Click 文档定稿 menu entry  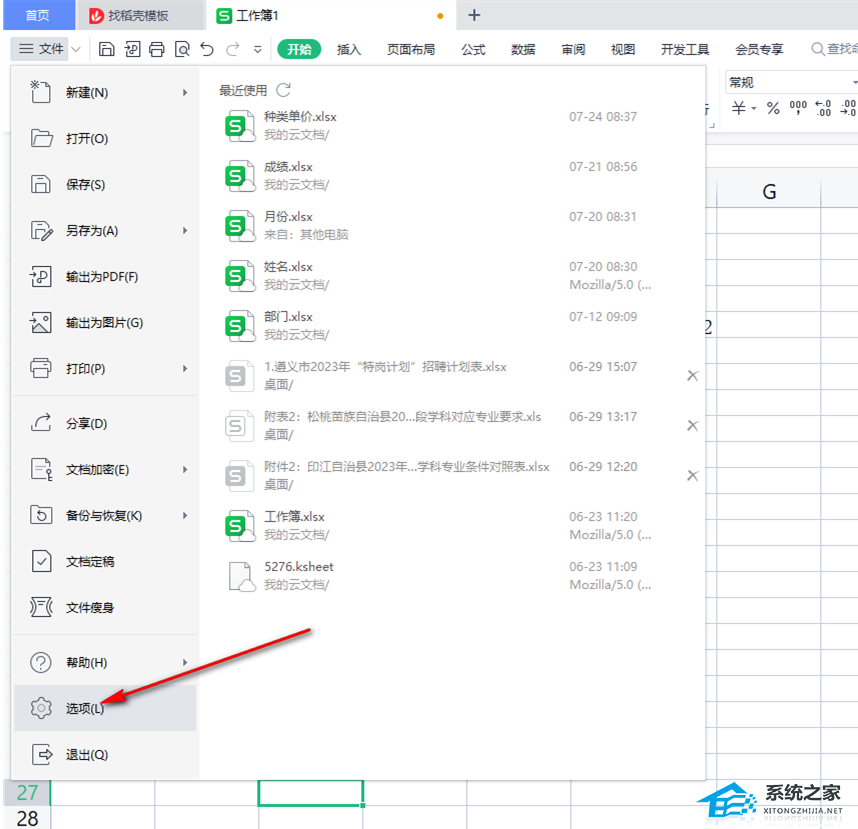click(x=105, y=561)
